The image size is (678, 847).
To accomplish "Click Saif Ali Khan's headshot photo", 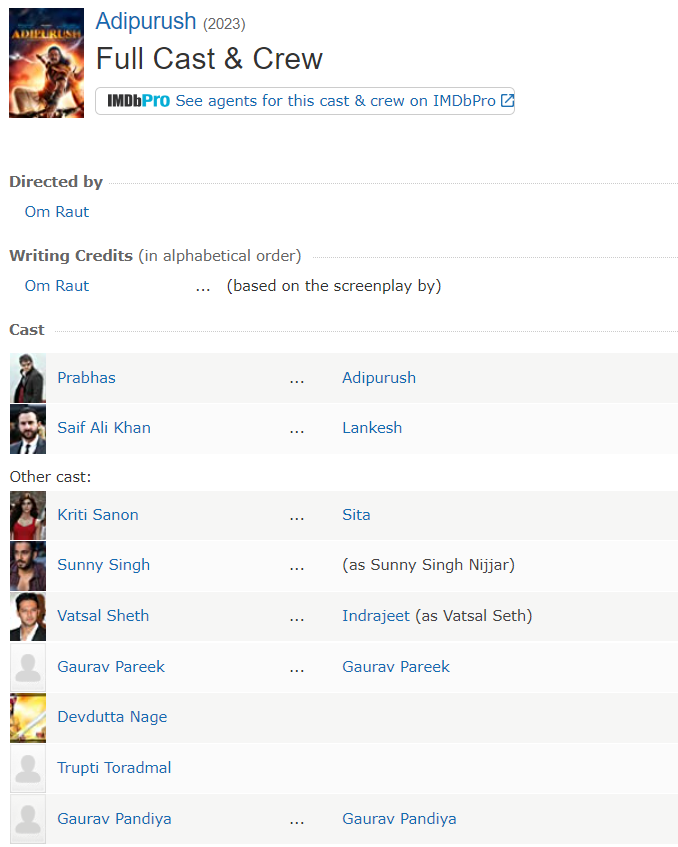I will 28,428.
